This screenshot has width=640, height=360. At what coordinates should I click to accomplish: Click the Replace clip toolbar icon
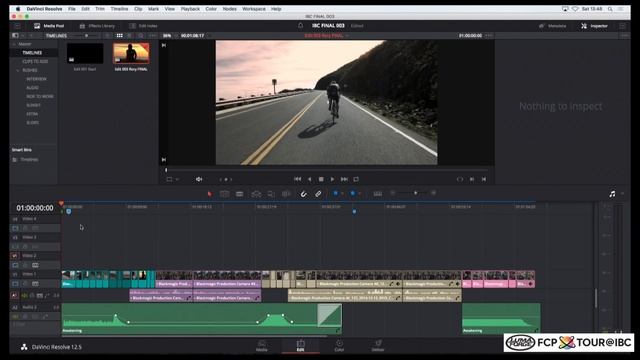point(286,194)
